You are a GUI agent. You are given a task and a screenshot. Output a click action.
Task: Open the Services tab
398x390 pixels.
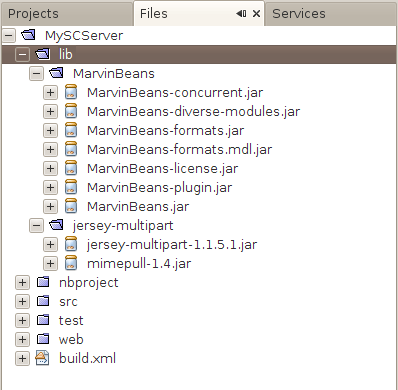click(330, 14)
